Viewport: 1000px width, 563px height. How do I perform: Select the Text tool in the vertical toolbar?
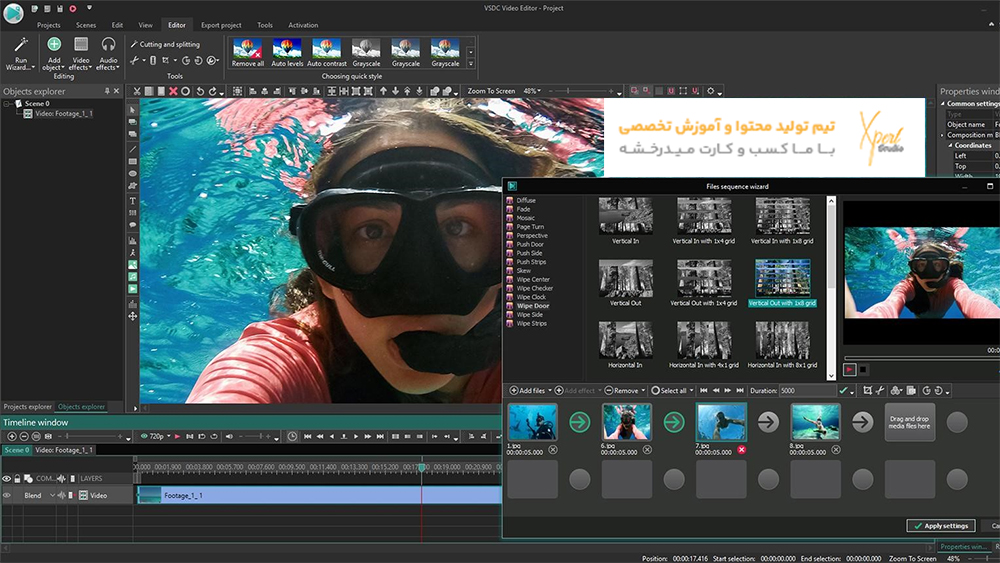[133, 201]
